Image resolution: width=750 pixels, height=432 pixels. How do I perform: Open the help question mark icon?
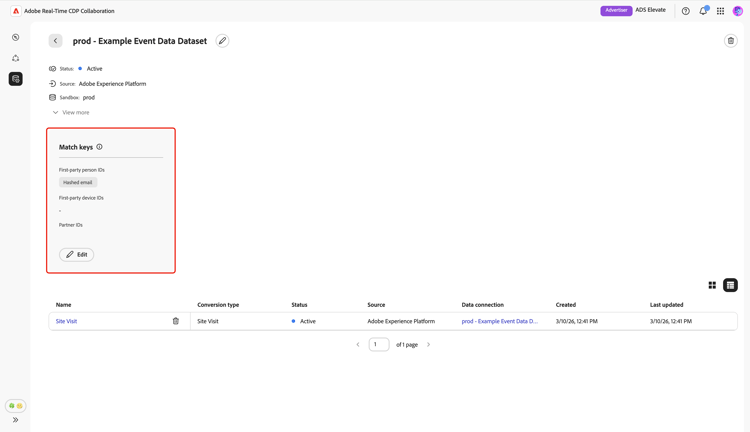tap(685, 11)
